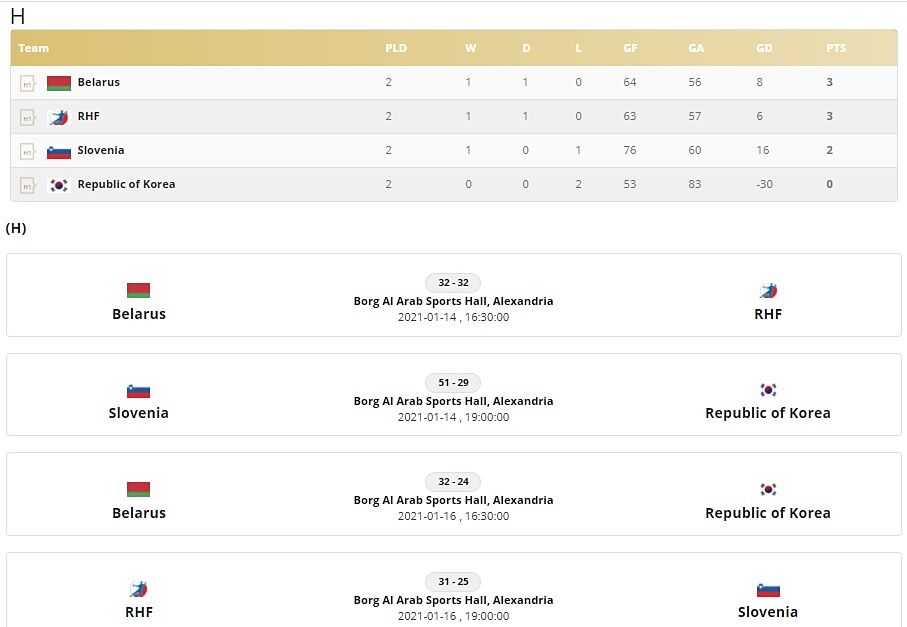Click Belarus flag in the 32-32 match card
The width and height of the screenshot is (907, 627).
pyautogui.click(x=138, y=291)
